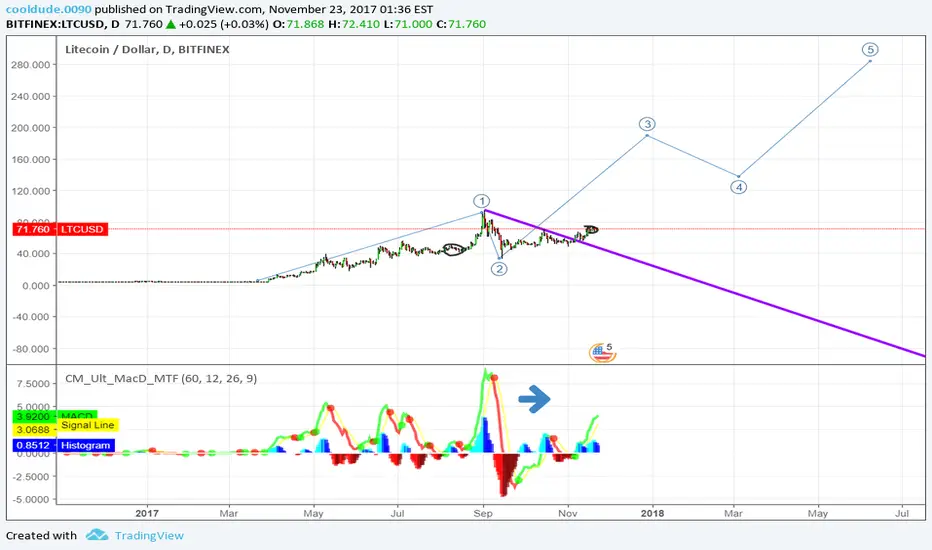Select the Elliott wave point 2 marker
The height and width of the screenshot is (550, 932).
pyautogui.click(x=499, y=269)
